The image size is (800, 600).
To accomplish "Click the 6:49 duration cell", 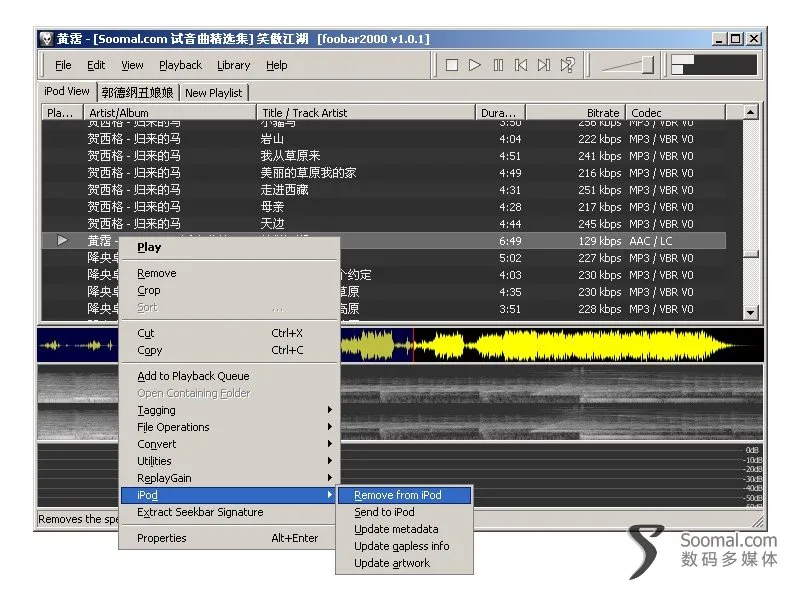I will click(x=510, y=241).
